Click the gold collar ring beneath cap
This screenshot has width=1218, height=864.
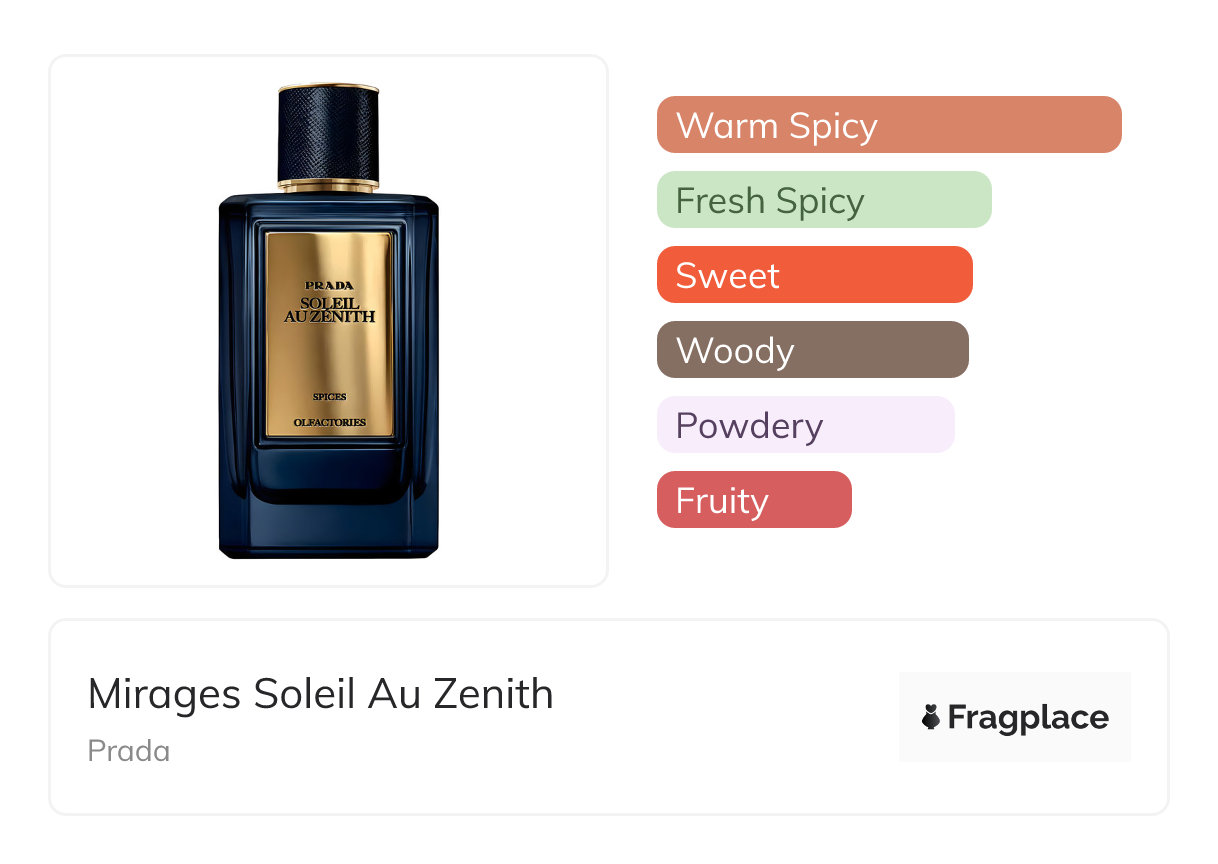[328, 183]
